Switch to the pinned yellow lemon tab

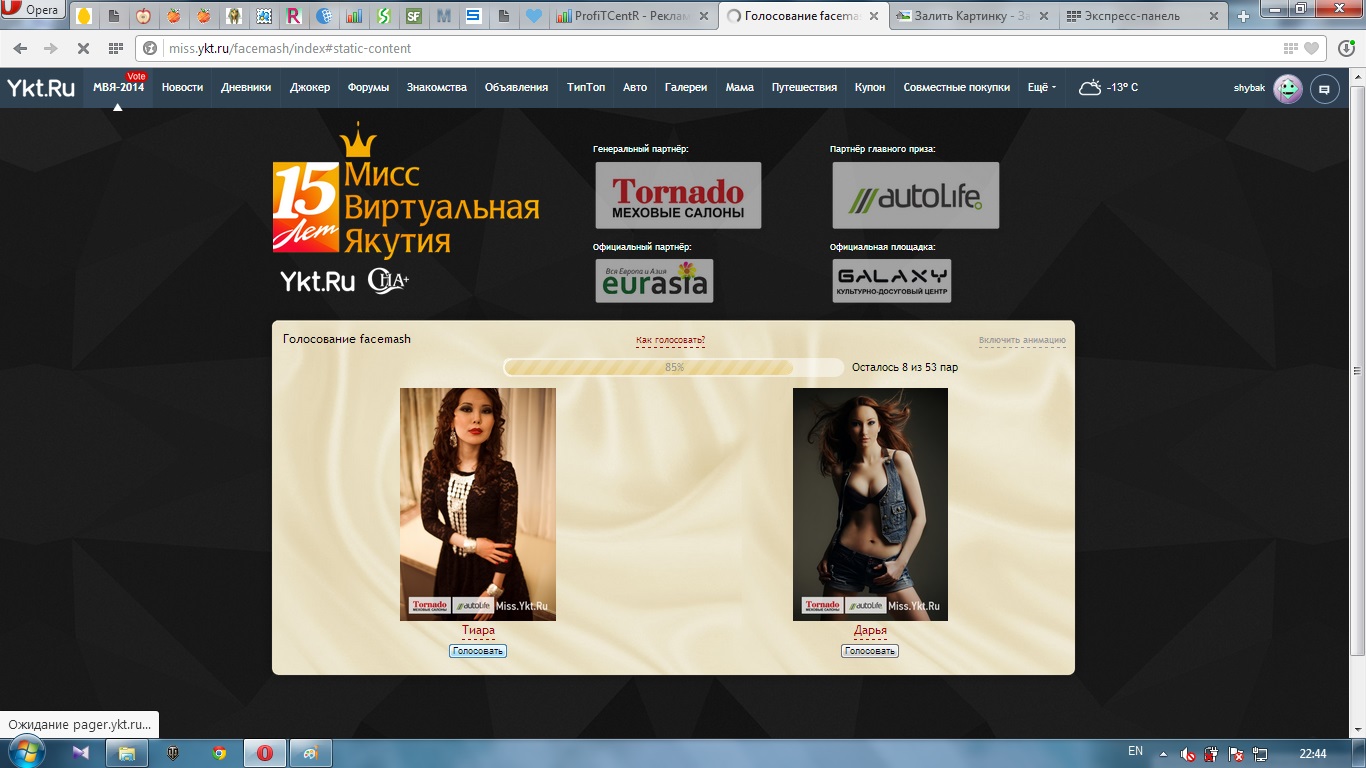tap(83, 16)
